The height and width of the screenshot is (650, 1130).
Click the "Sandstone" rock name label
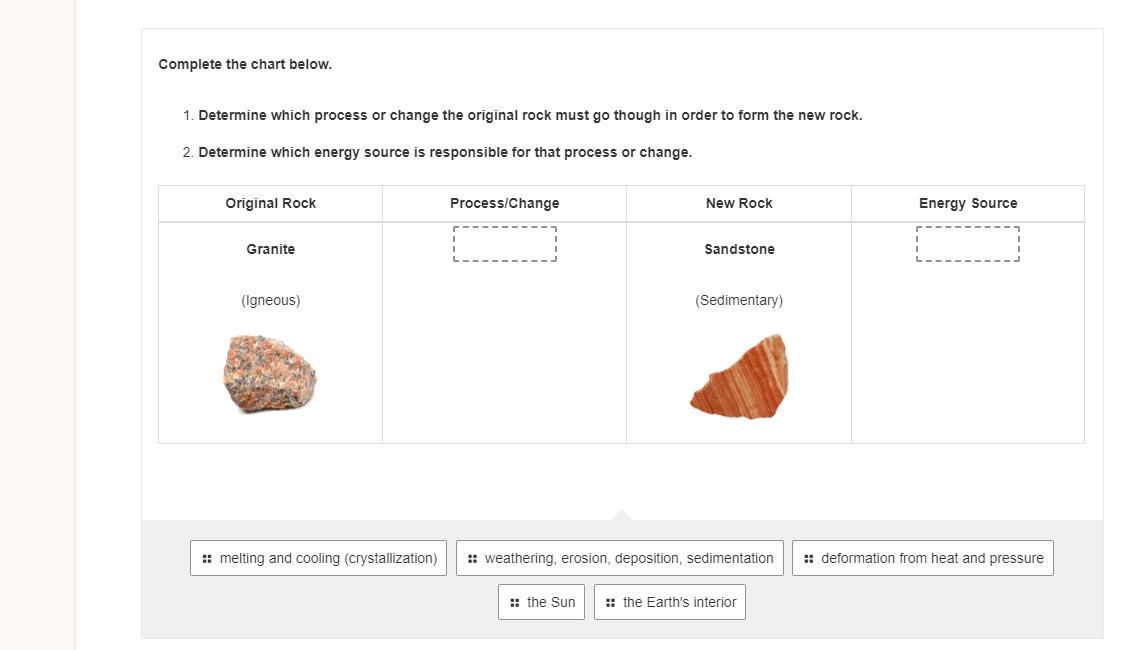tap(739, 249)
